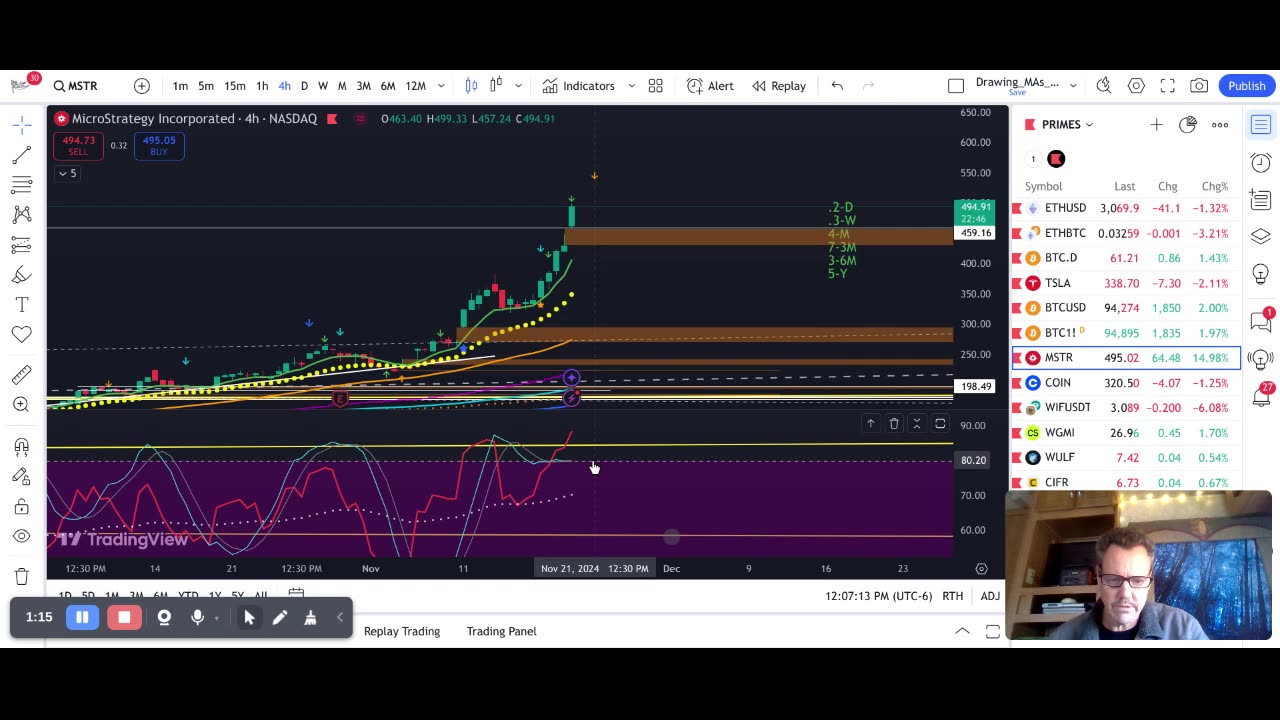Select the trend line drawing tool
1280x720 pixels.
click(21, 155)
